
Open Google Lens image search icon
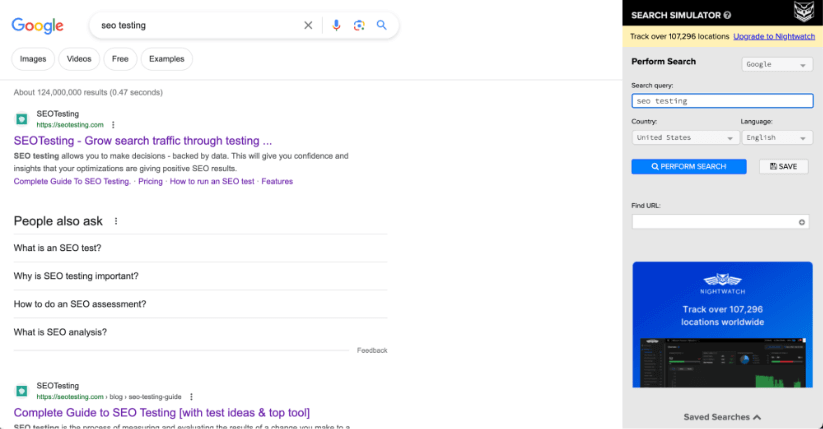pyautogui.click(x=359, y=25)
